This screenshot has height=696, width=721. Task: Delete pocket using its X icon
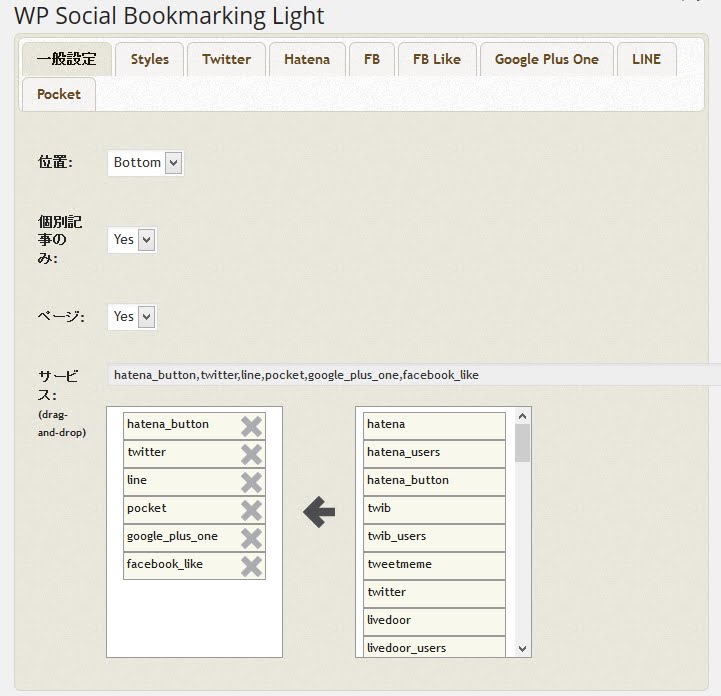[x=251, y=510]
